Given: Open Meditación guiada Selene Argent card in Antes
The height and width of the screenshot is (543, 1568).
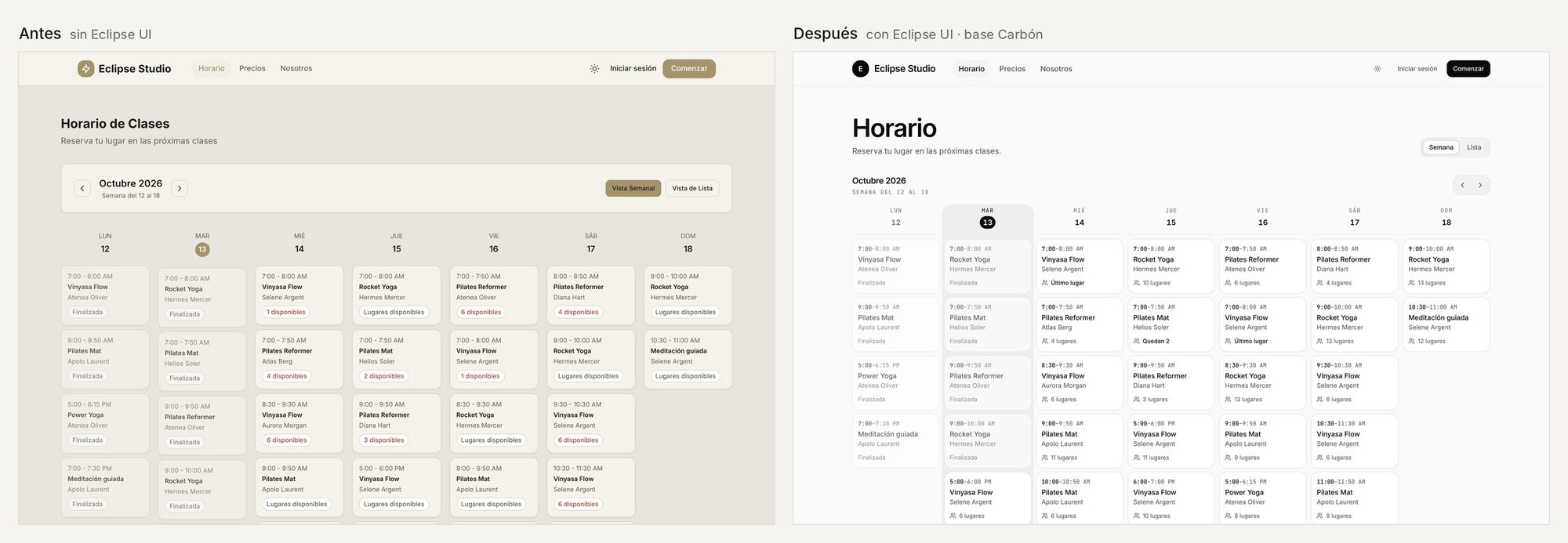Looking at the screenshot, I should [688, 359].
